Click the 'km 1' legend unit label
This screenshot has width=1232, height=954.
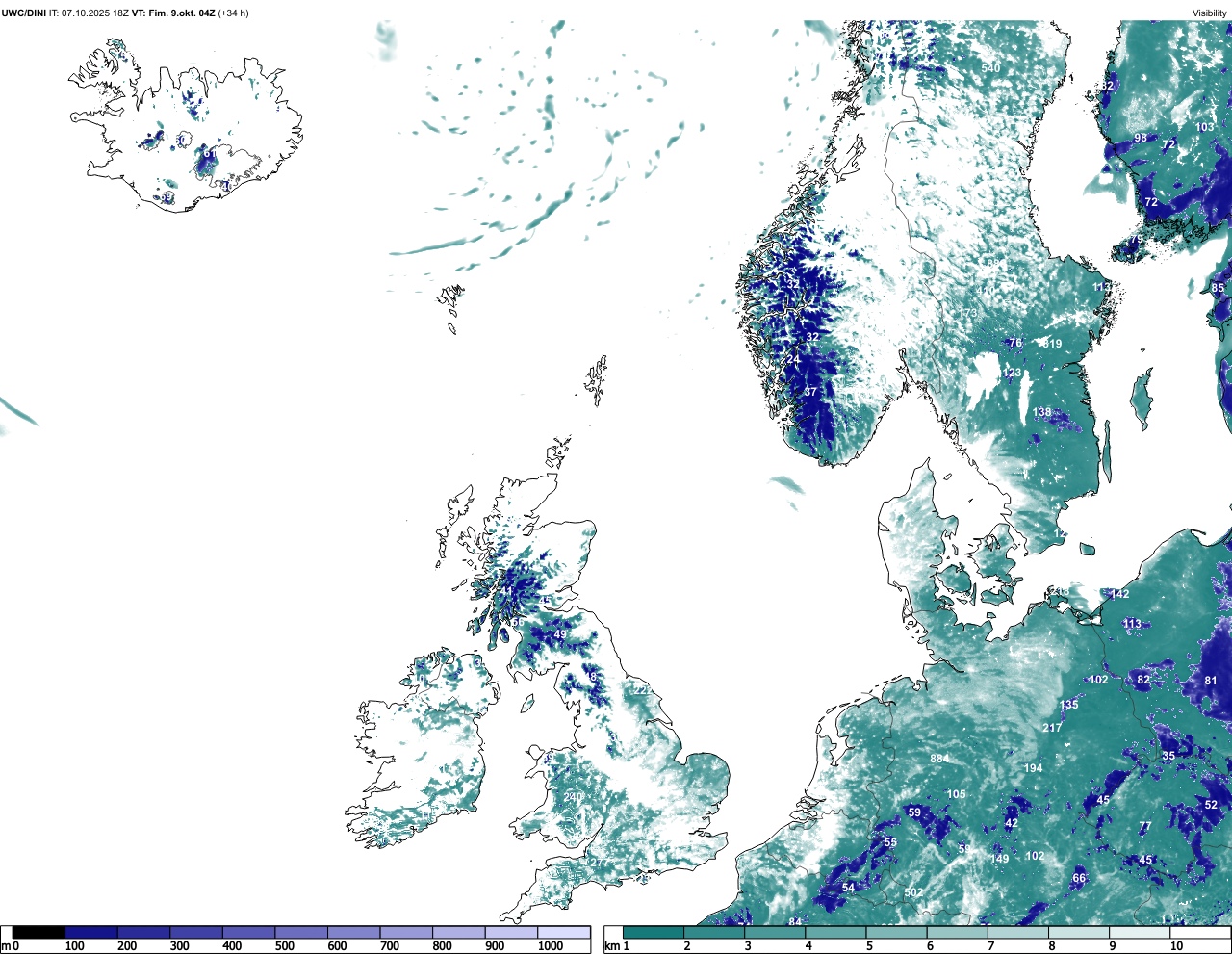[617, 946]
